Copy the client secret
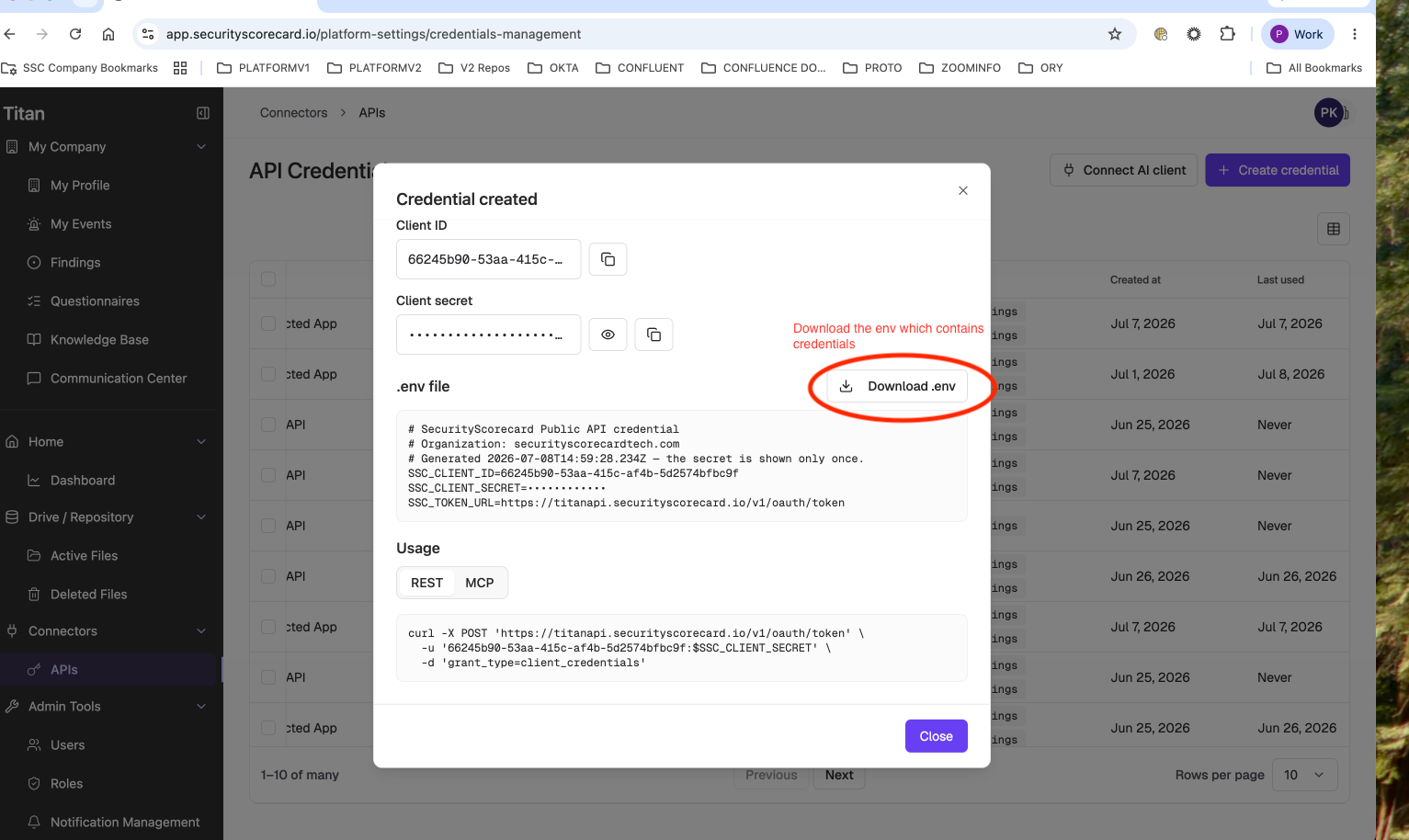The image size is (1409, 840). click(x=653, y=335)
